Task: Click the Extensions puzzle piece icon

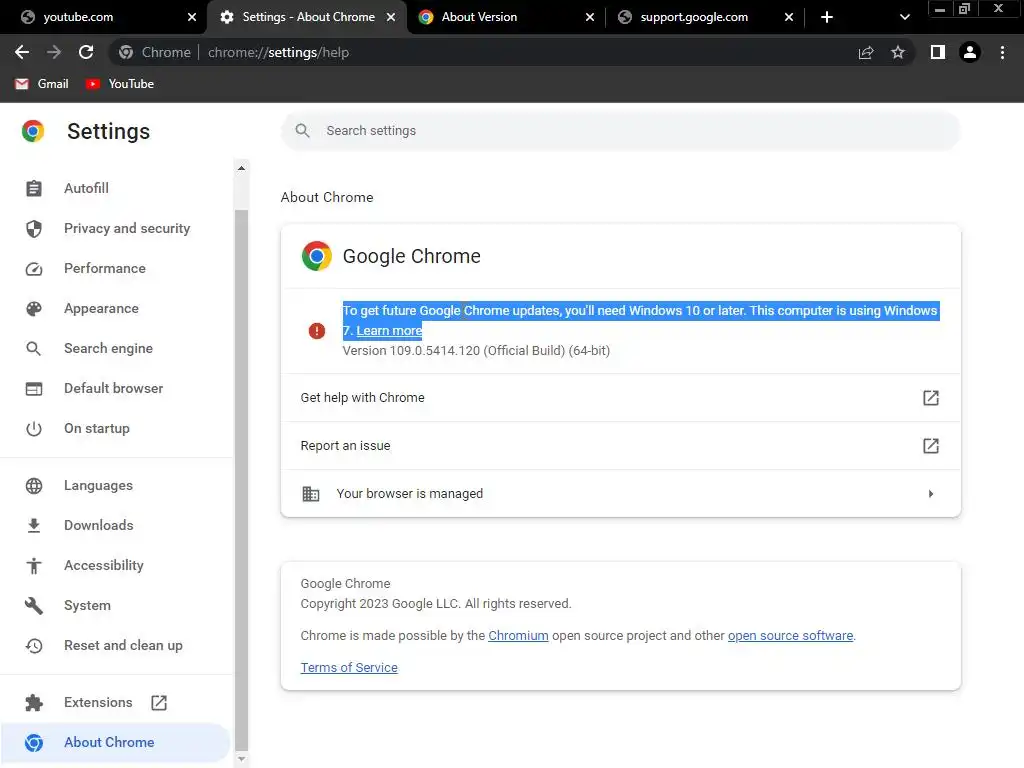Action: click(34, 702)
